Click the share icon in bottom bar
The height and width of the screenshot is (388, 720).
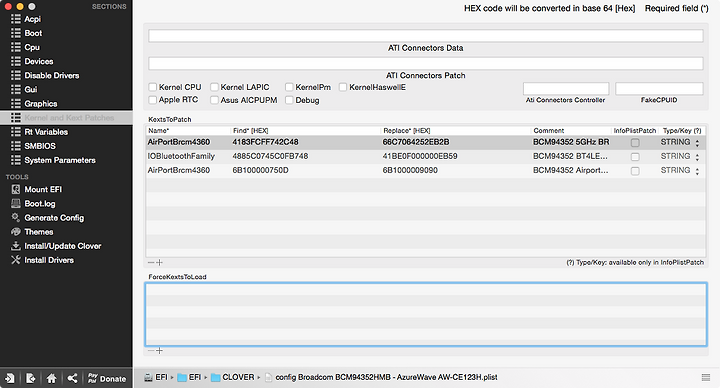tap(72, 378)
